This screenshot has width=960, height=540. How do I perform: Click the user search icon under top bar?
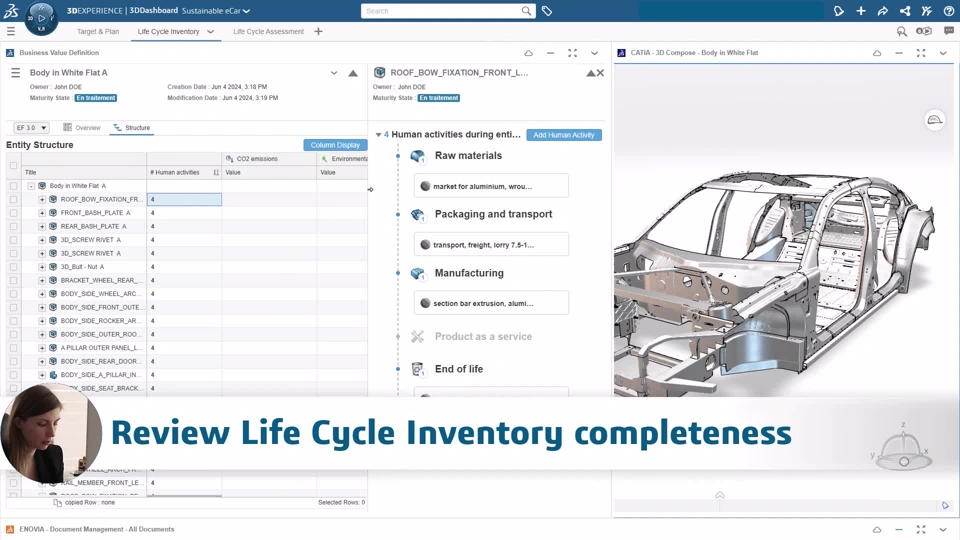901,31
